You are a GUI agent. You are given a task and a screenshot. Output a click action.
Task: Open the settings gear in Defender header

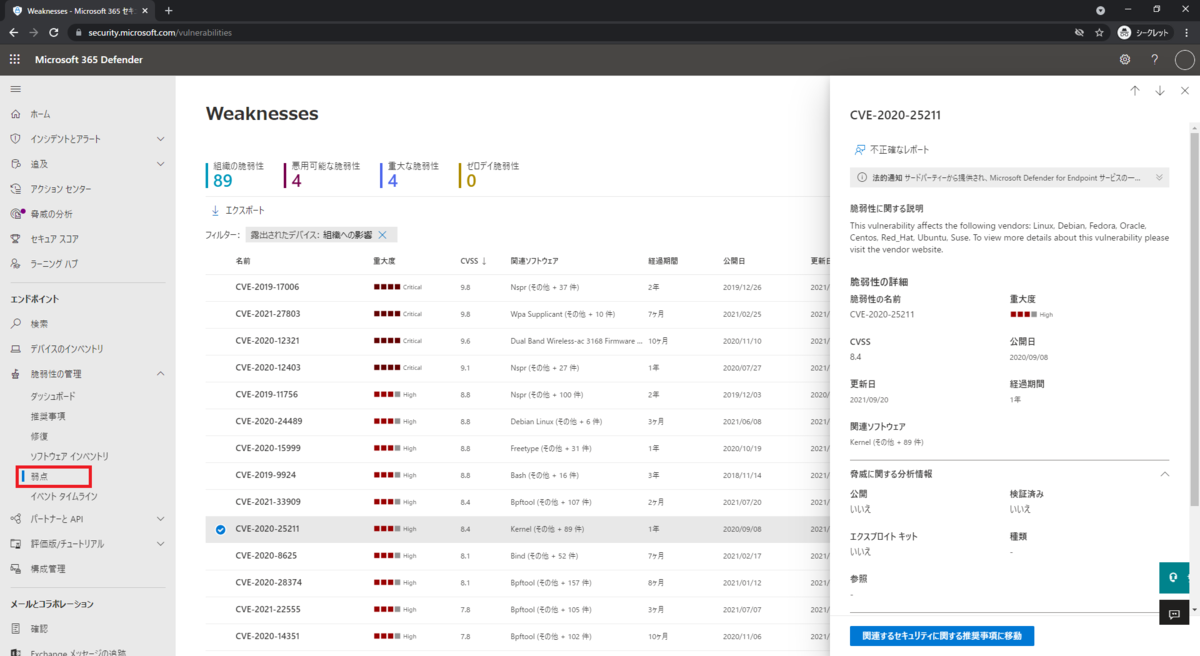click(1125, 60)
